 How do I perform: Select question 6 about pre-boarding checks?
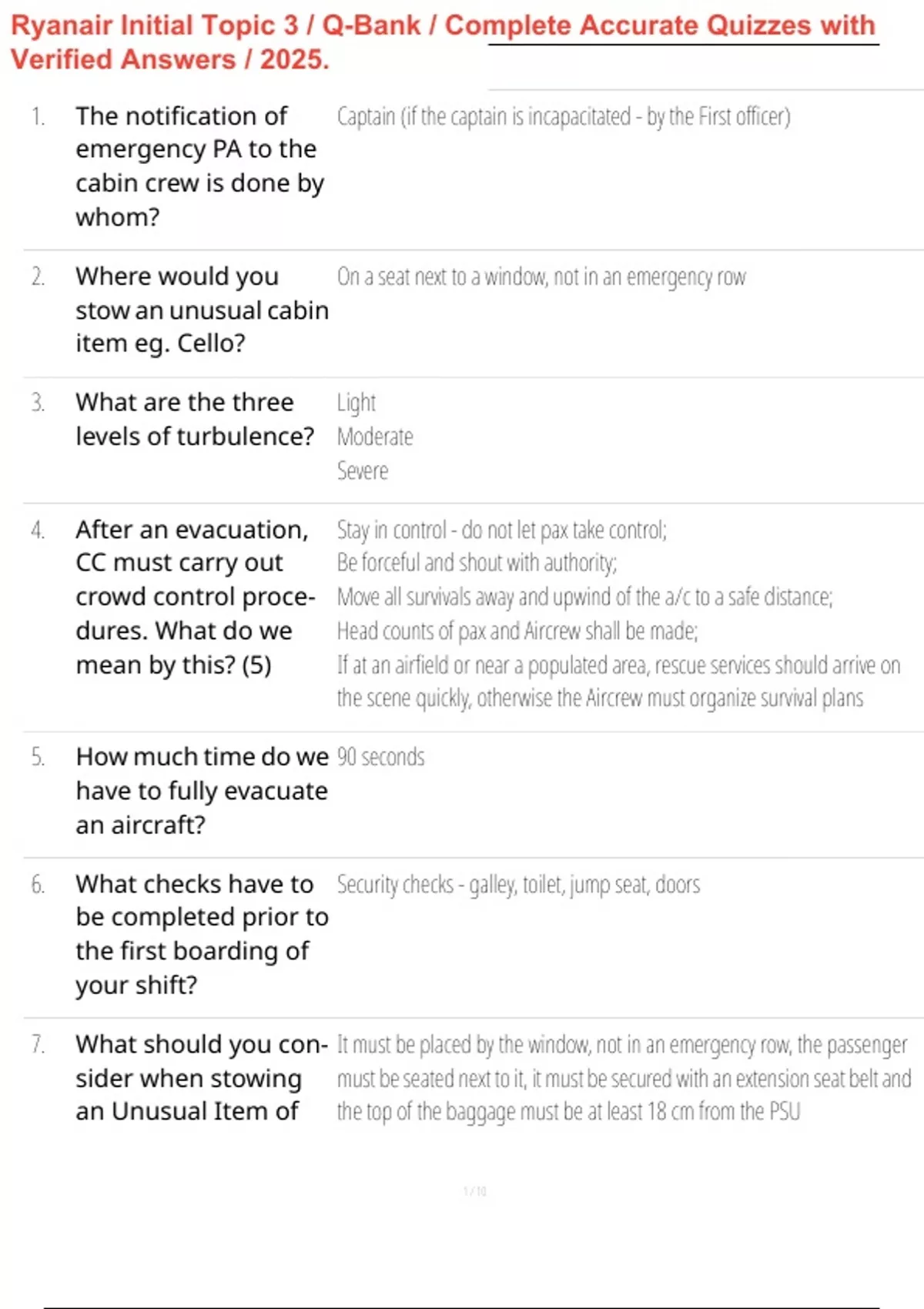tap(202, 934)
